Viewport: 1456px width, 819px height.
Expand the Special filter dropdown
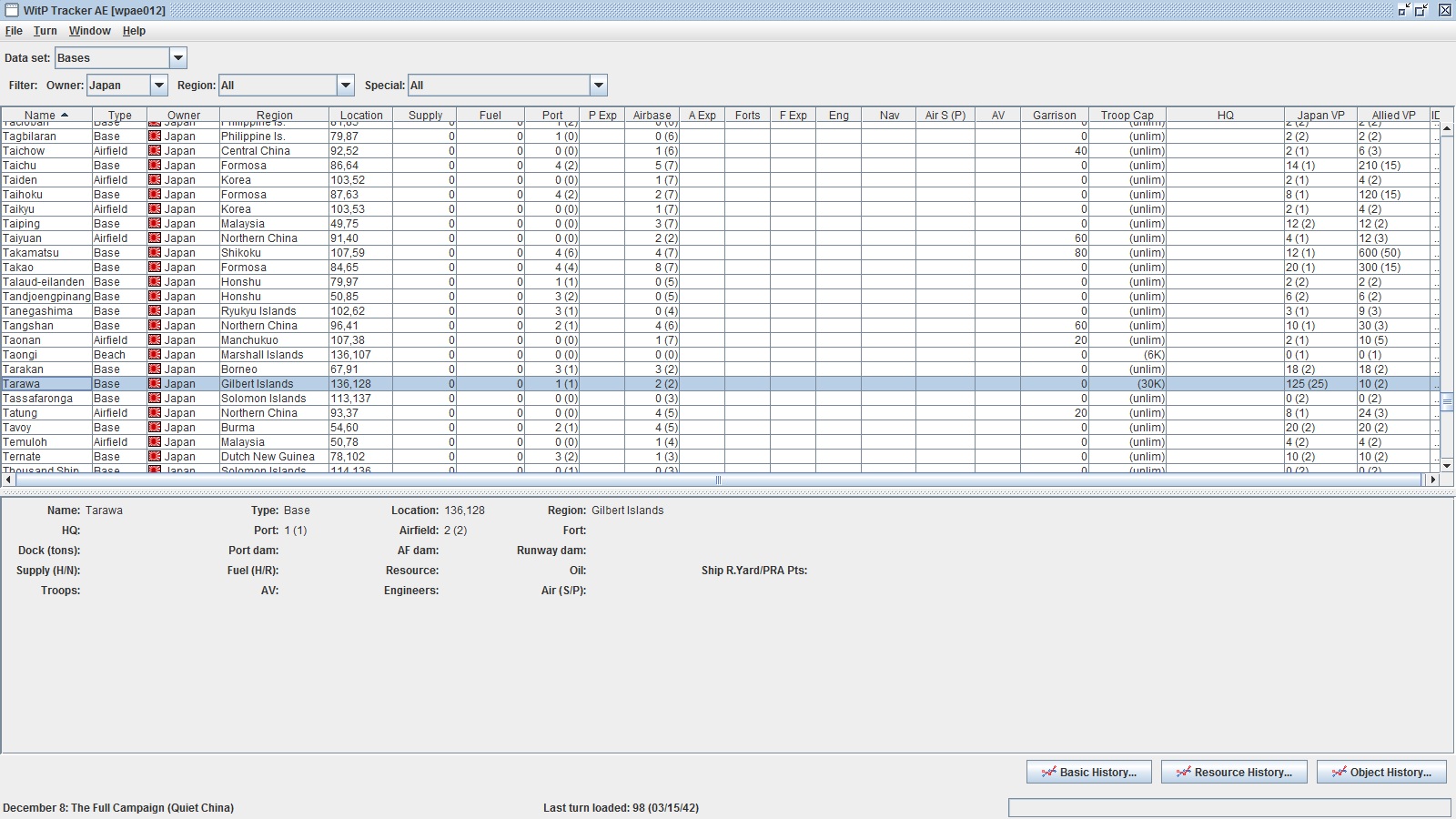point(599,86)
